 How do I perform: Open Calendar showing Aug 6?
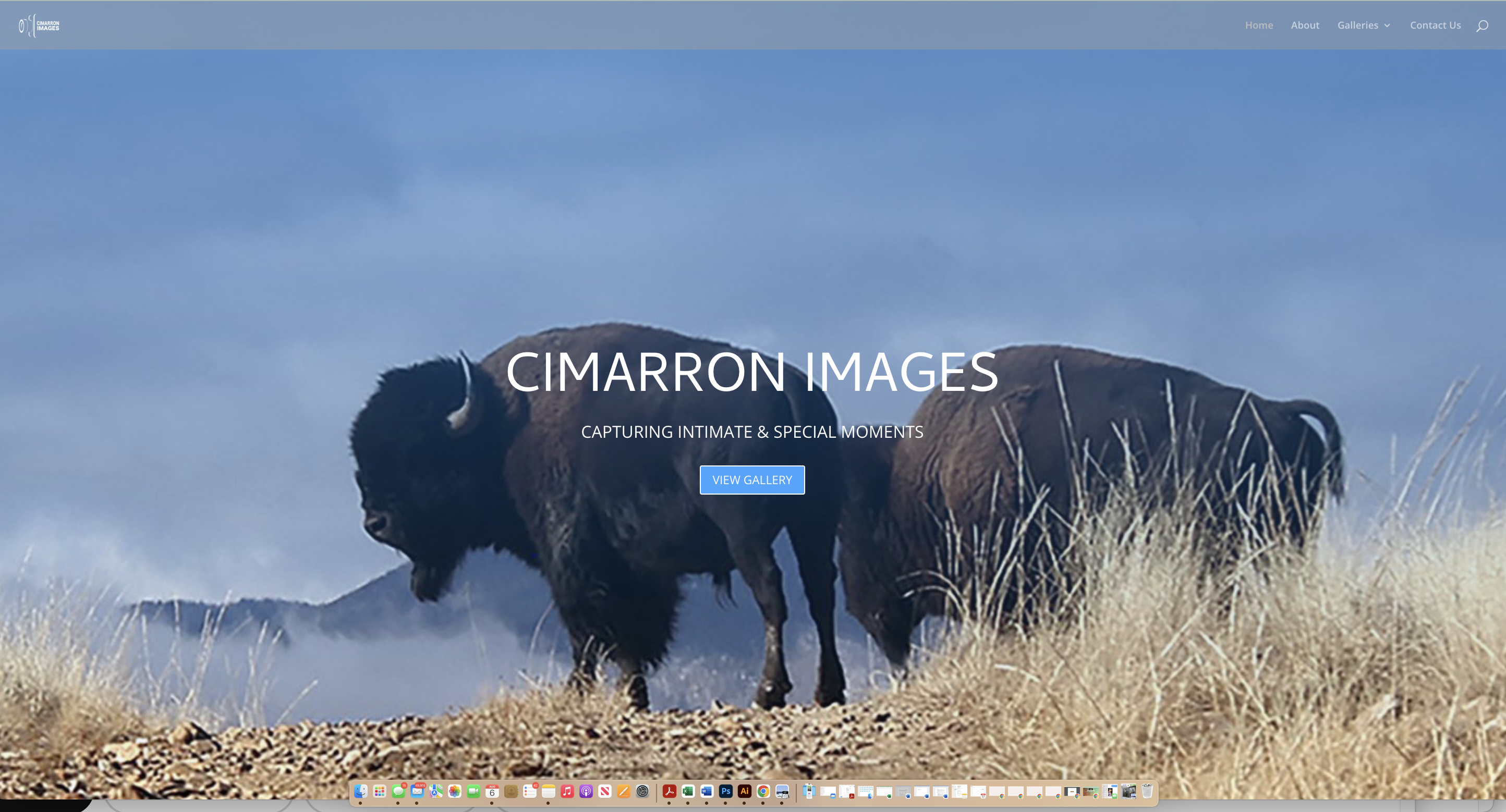[492, 791]
